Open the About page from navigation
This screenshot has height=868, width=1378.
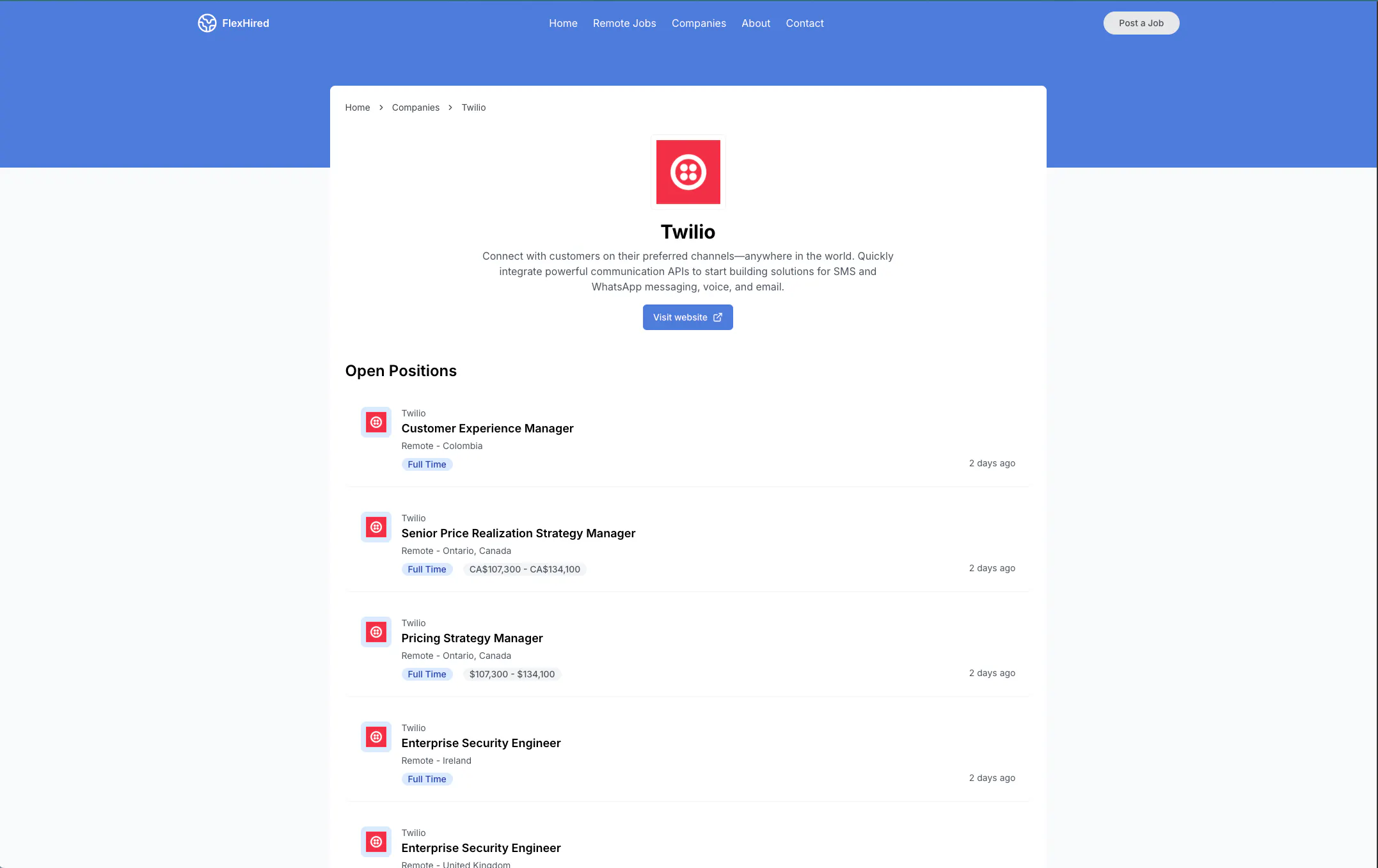[756, 23]
